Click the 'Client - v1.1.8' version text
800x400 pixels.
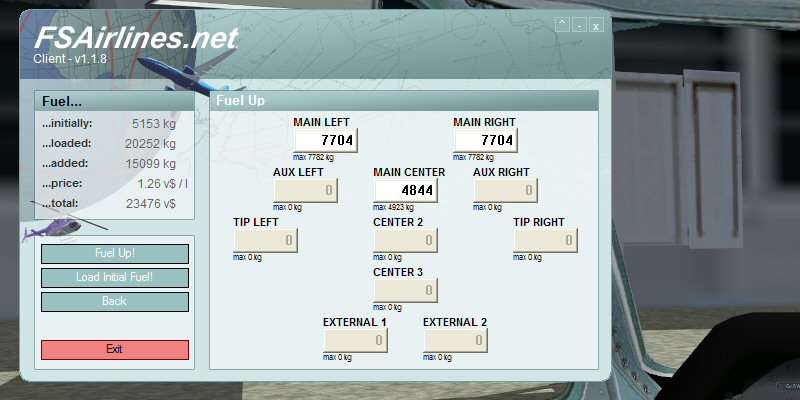click(x=70, y=59)
